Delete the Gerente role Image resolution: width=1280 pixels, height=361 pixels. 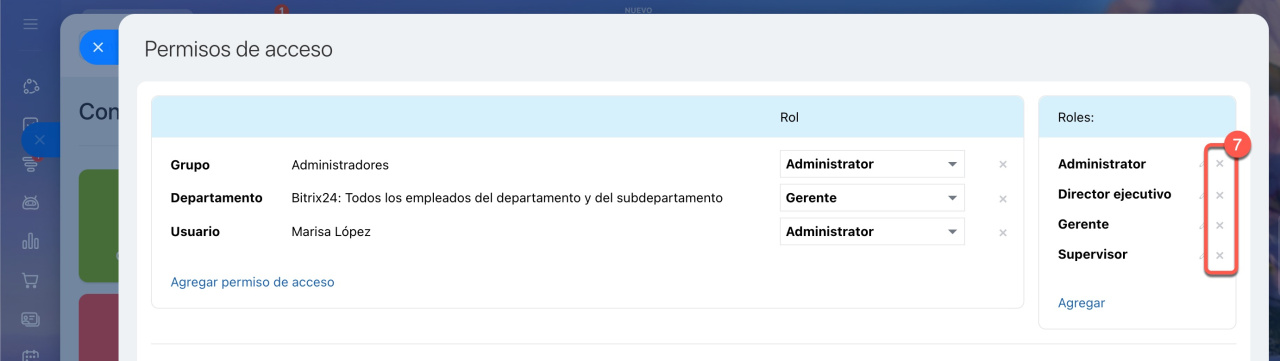tap(1219, 225)
